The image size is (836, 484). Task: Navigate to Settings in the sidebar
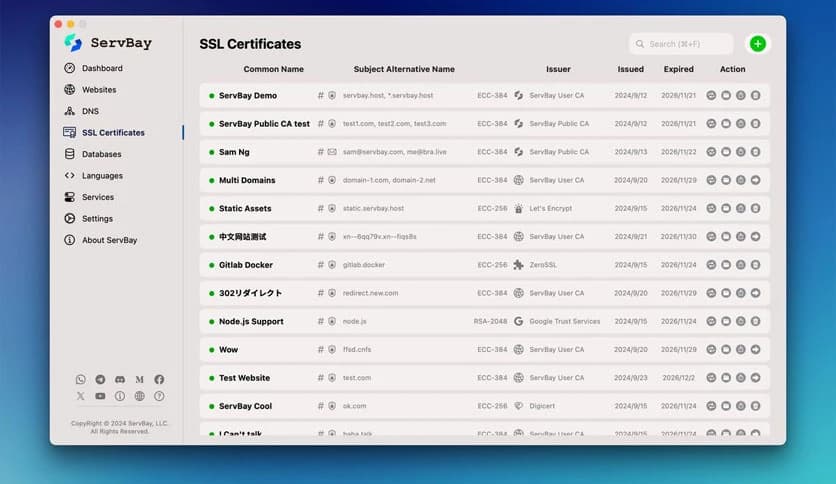97,218
